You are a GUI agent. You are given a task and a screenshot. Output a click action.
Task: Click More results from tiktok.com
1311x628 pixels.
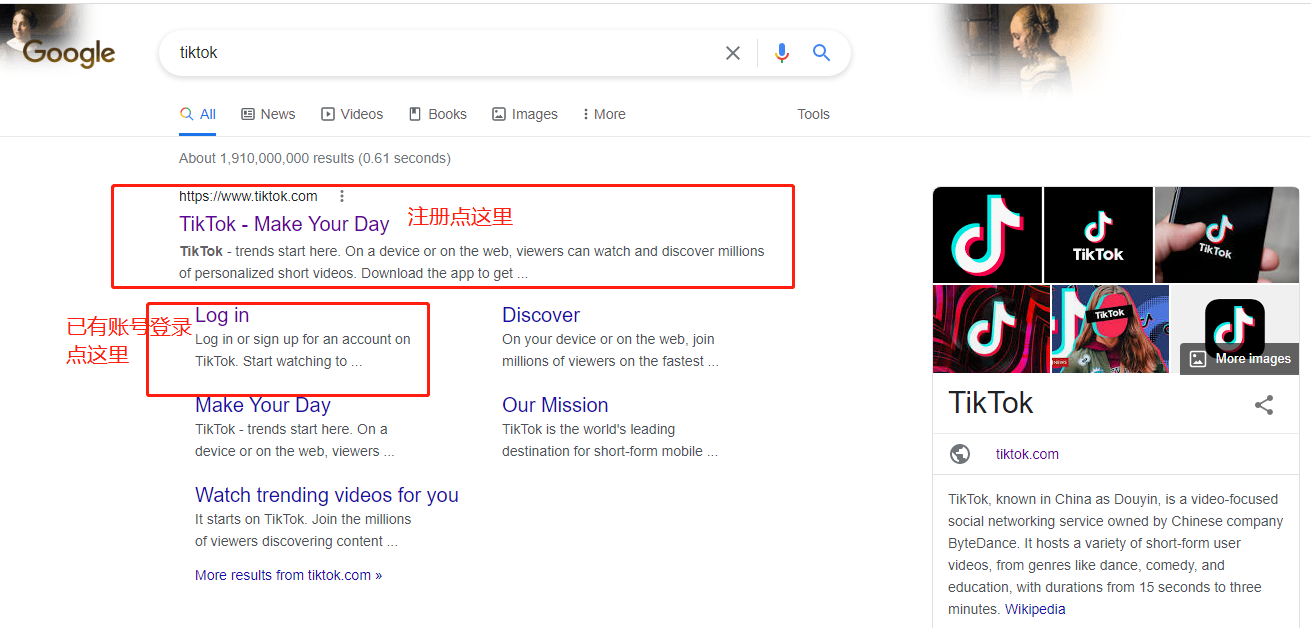click(x=288, y=575)
